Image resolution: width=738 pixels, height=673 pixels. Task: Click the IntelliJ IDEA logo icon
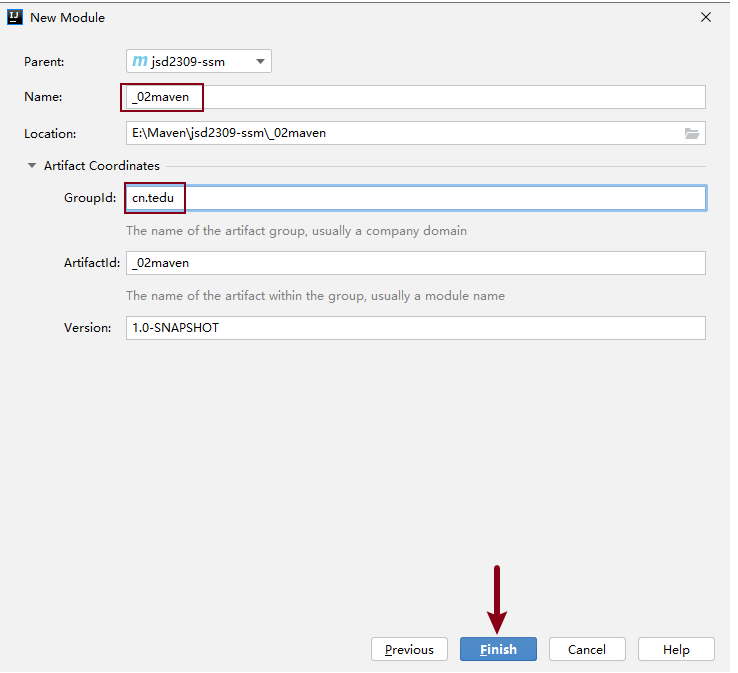[x=15, y=17]
